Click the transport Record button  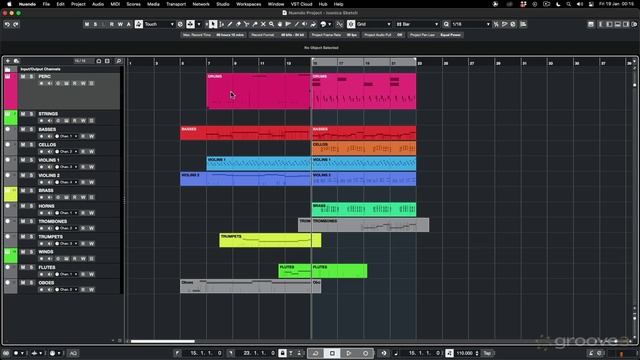pos(365,353)
